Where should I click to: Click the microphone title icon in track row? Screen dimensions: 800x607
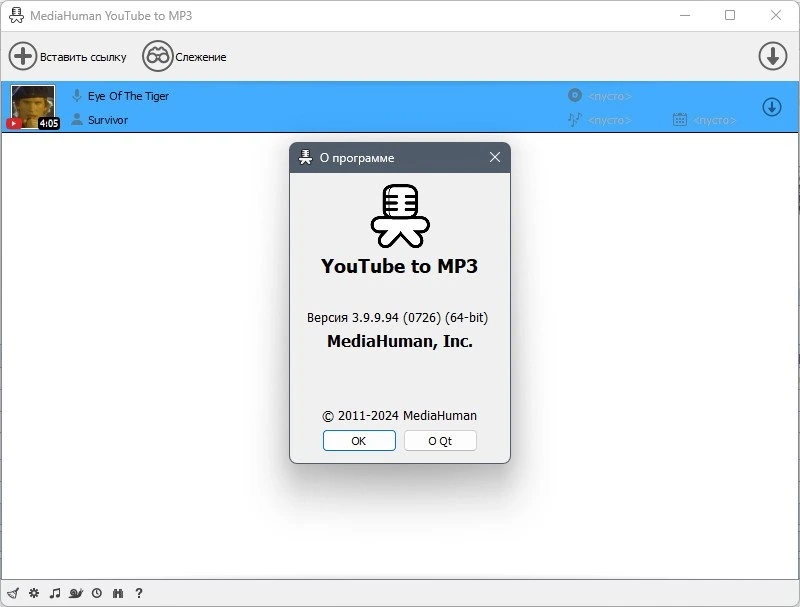(77, 95)
